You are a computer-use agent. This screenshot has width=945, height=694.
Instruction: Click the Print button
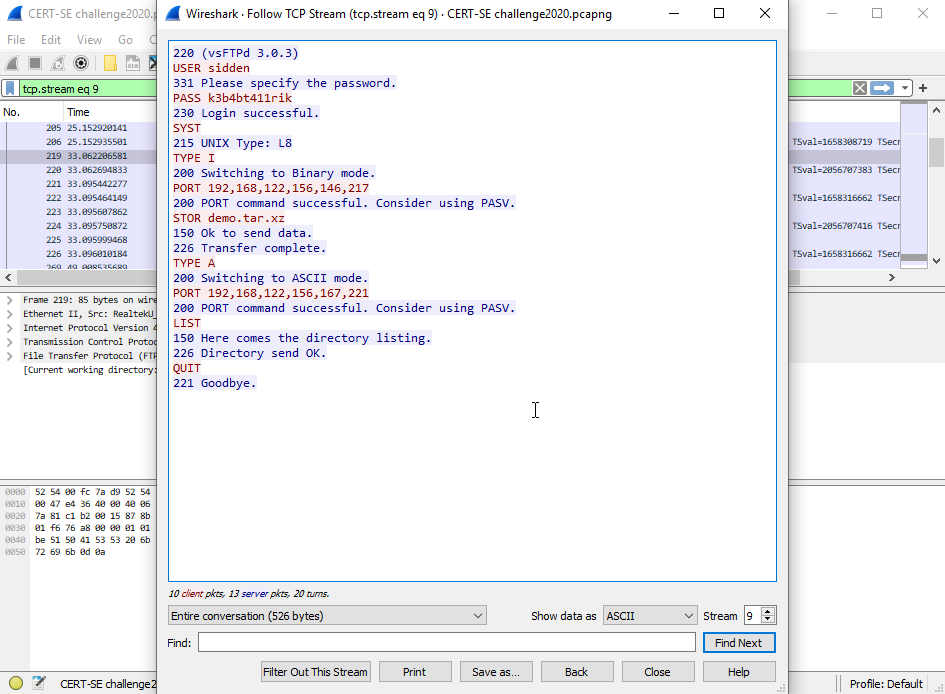pyautogui.click(x=415, y=672)
